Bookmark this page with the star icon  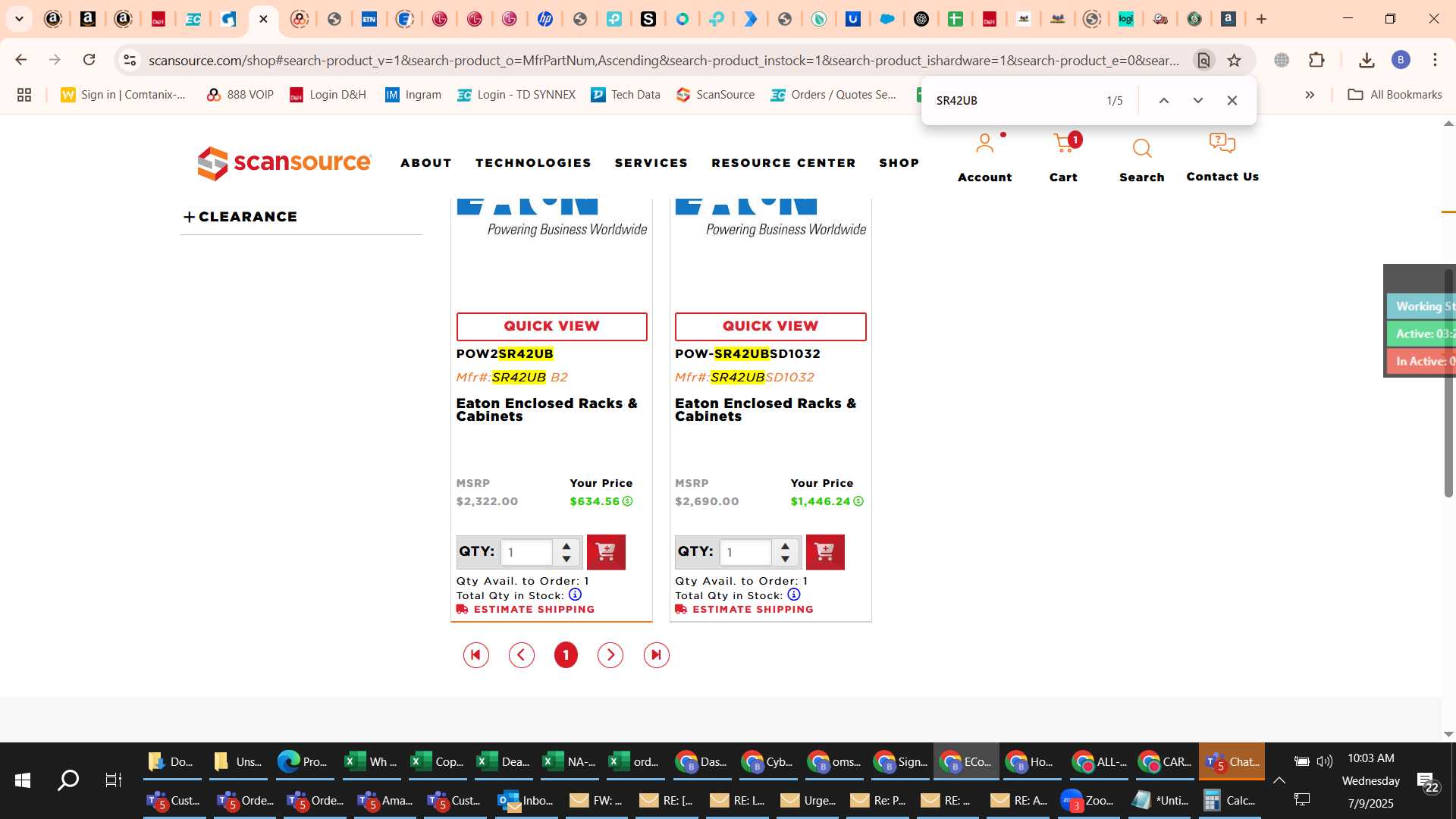[x=1235, y=60]
